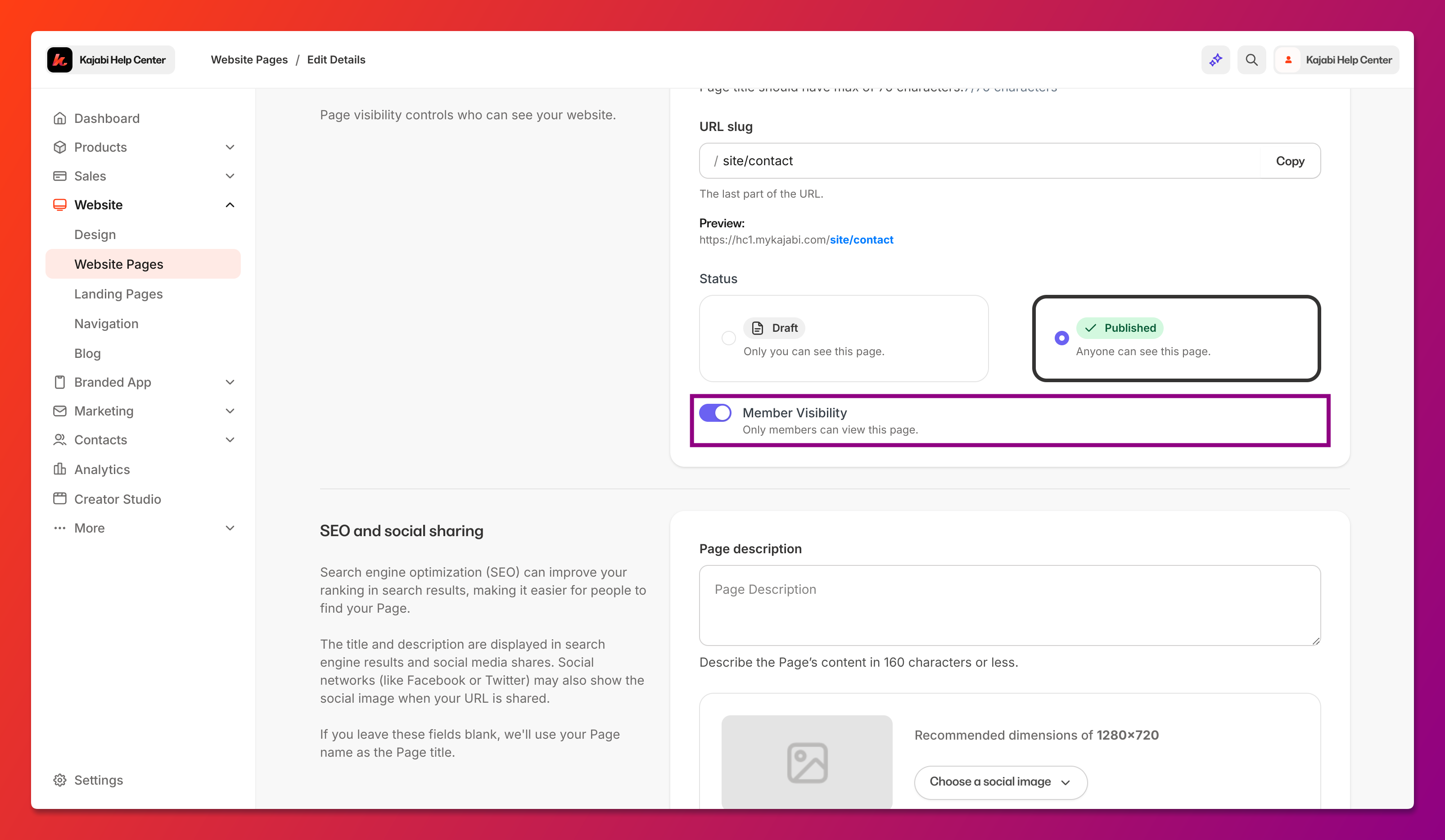This screenshot has width=1445, height=840.
Task: Click the "The last part of the URL." text
Action: tap(761, 194)
